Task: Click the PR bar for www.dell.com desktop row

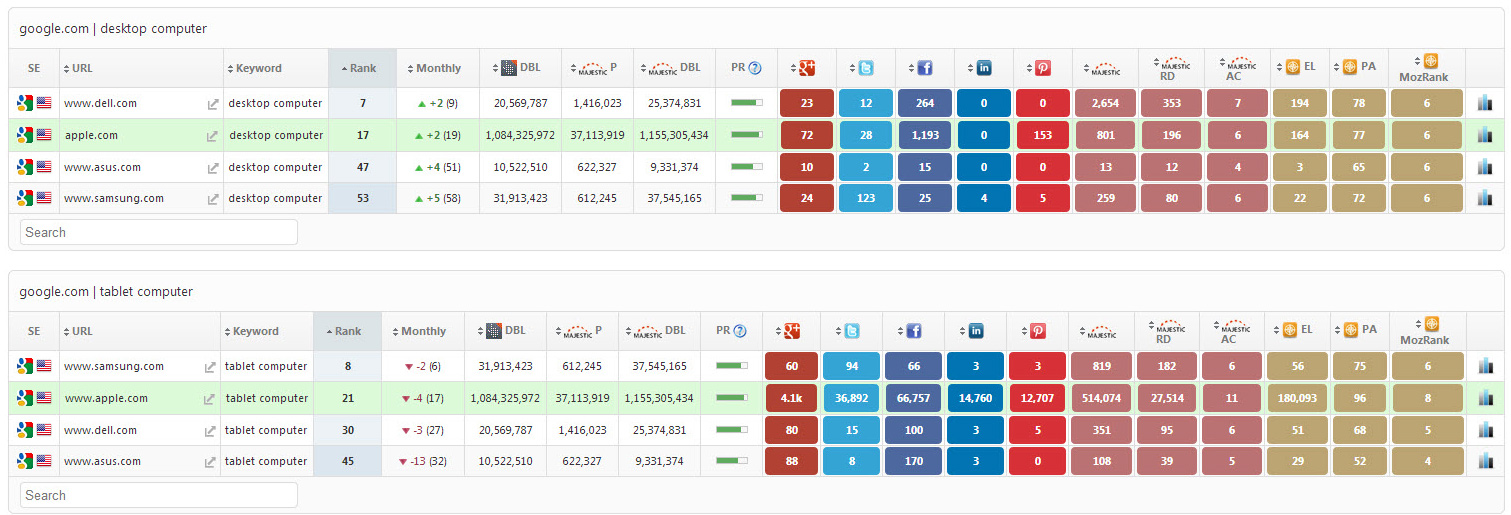Action: (x=746, y=103)
